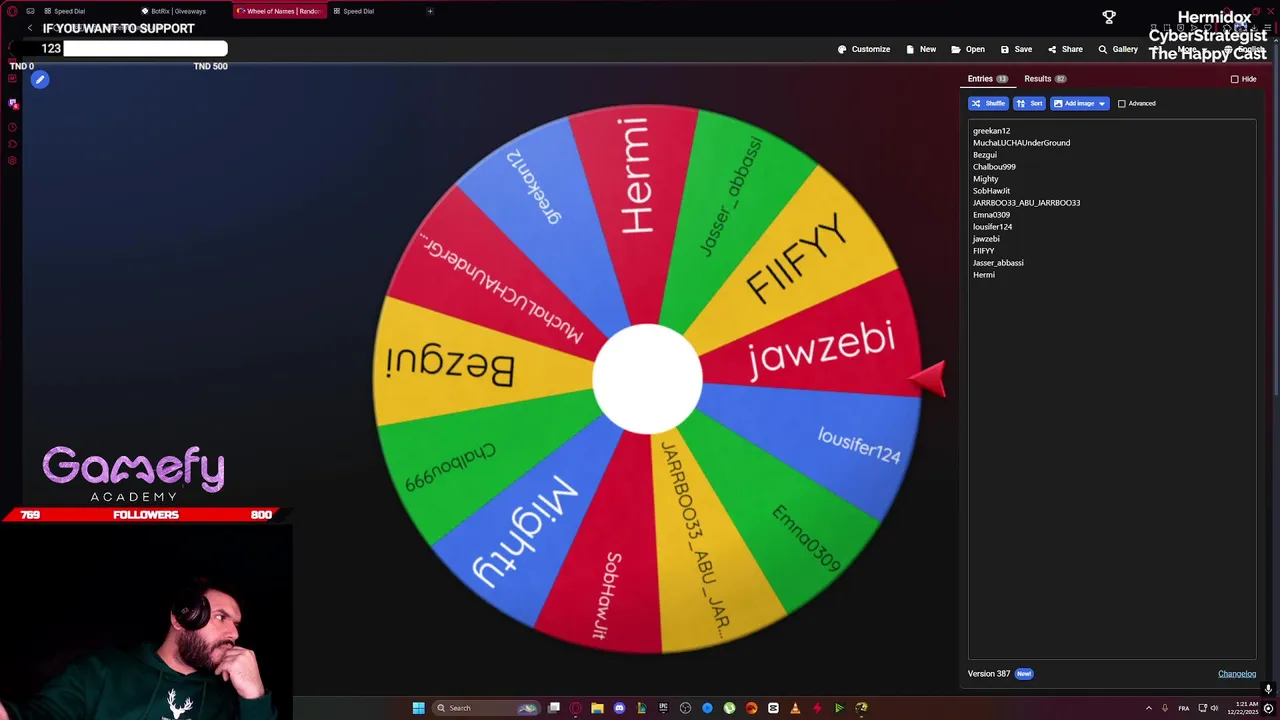This screenshot has height=720, width=1280.
Task: Select the 'JARRBOO33_ABU_JARRBOO33' entry line
Action: (1026, 203)
